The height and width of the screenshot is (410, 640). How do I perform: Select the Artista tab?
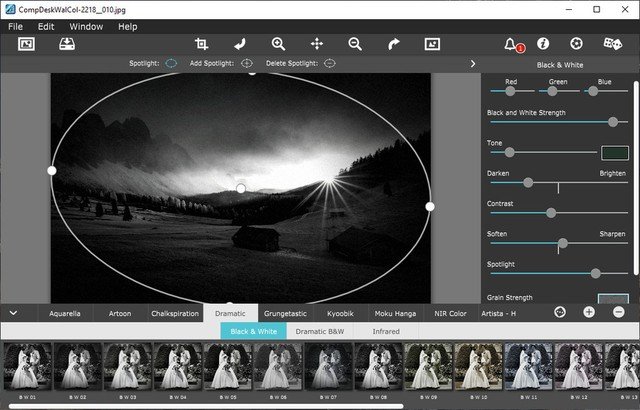(498, 313)
